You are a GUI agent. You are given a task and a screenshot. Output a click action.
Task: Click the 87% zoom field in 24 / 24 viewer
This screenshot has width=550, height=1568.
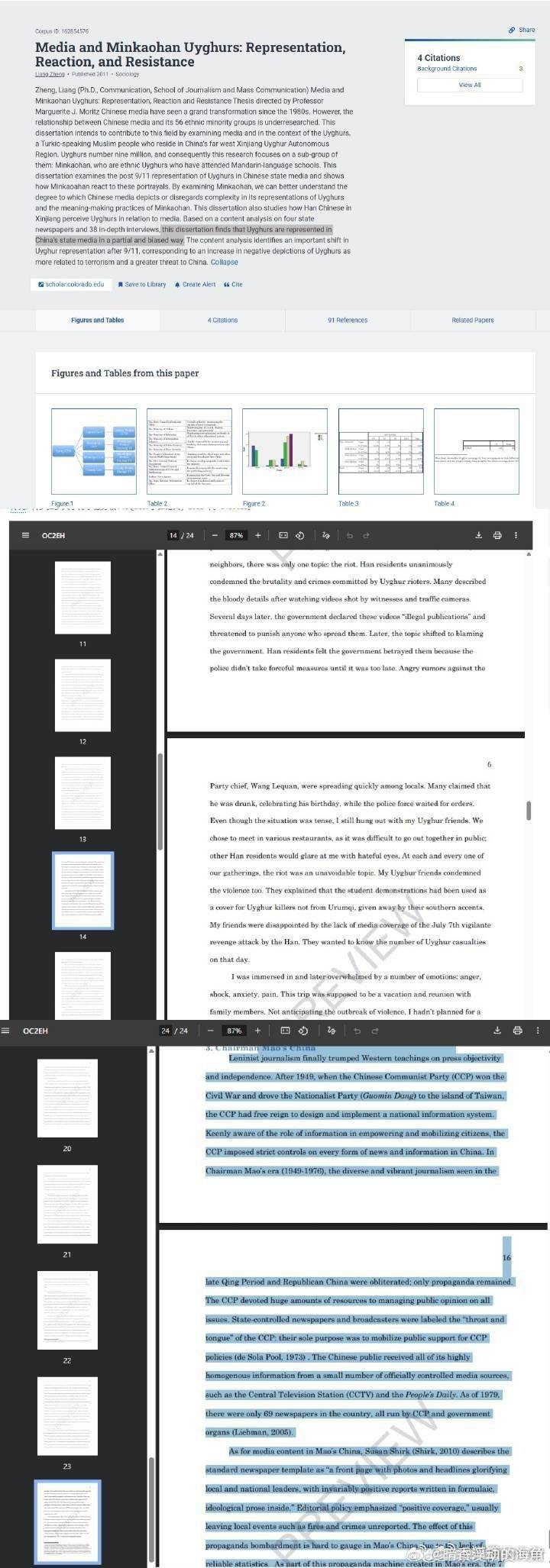click(235, 1031)
